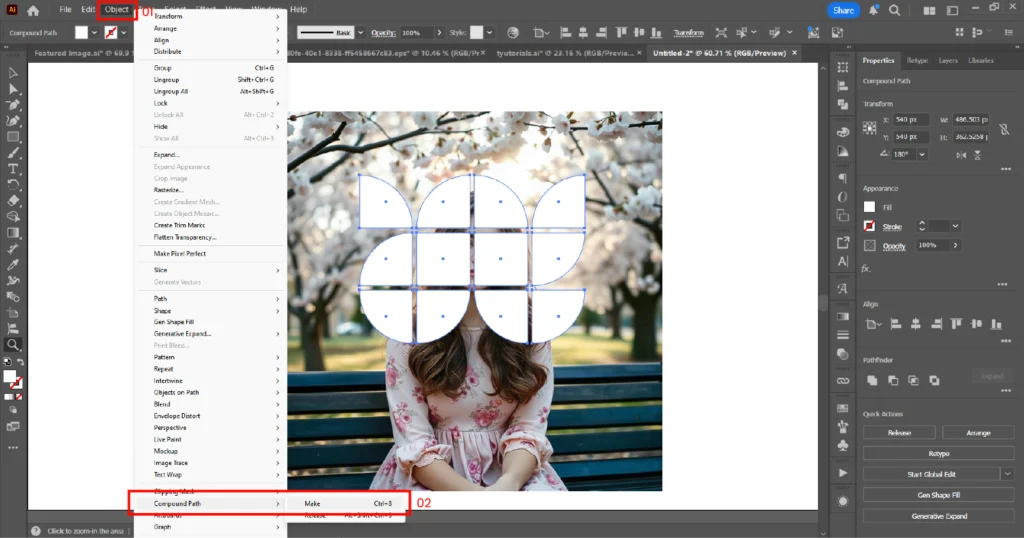Open the notifications bell

point(873,10)
